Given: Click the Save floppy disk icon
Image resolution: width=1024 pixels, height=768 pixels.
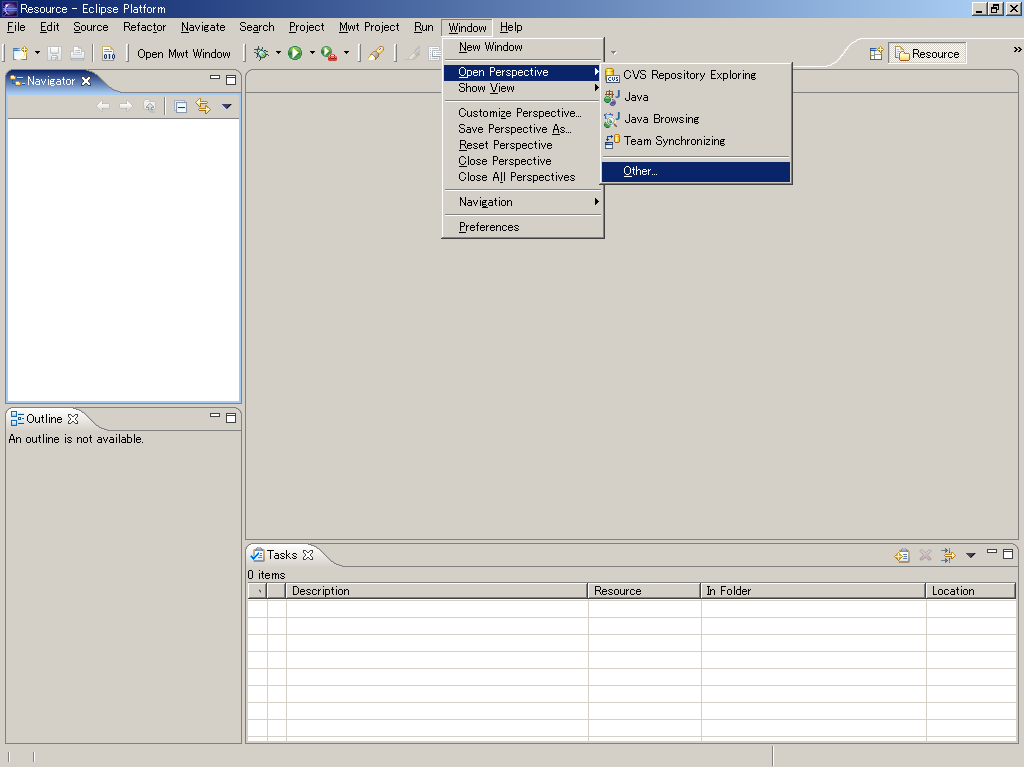Looking at the screenshot, I should click(55, 54).
